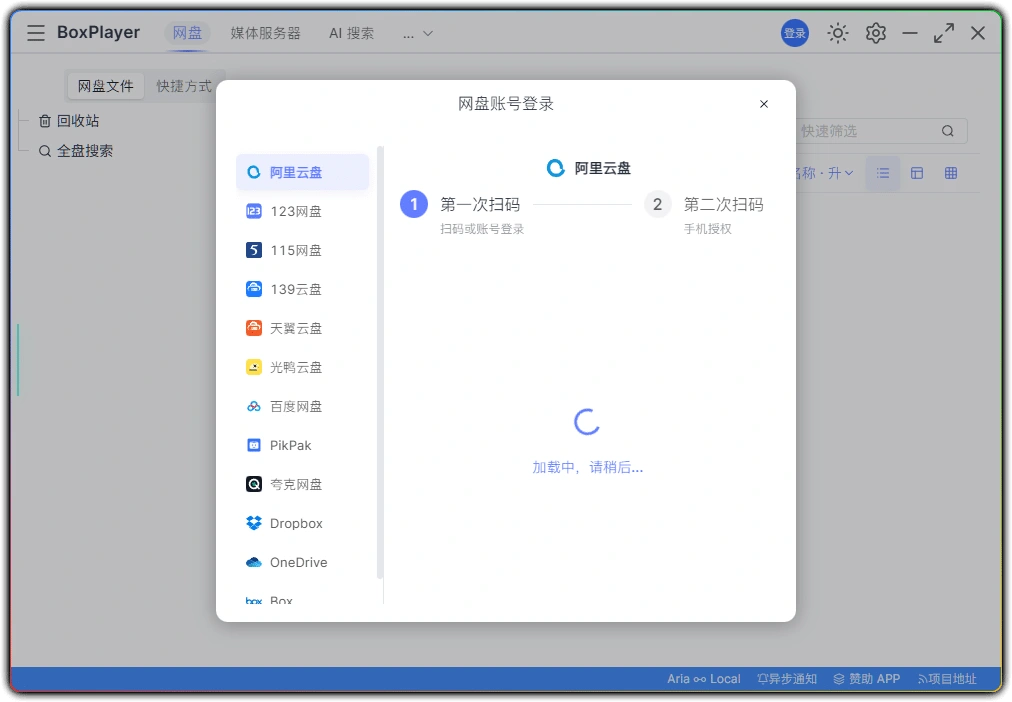Viewport: 1012px width, 702px height.
Task: Open 项目地址 link in status bar
Action: click(x=947, y=679)
